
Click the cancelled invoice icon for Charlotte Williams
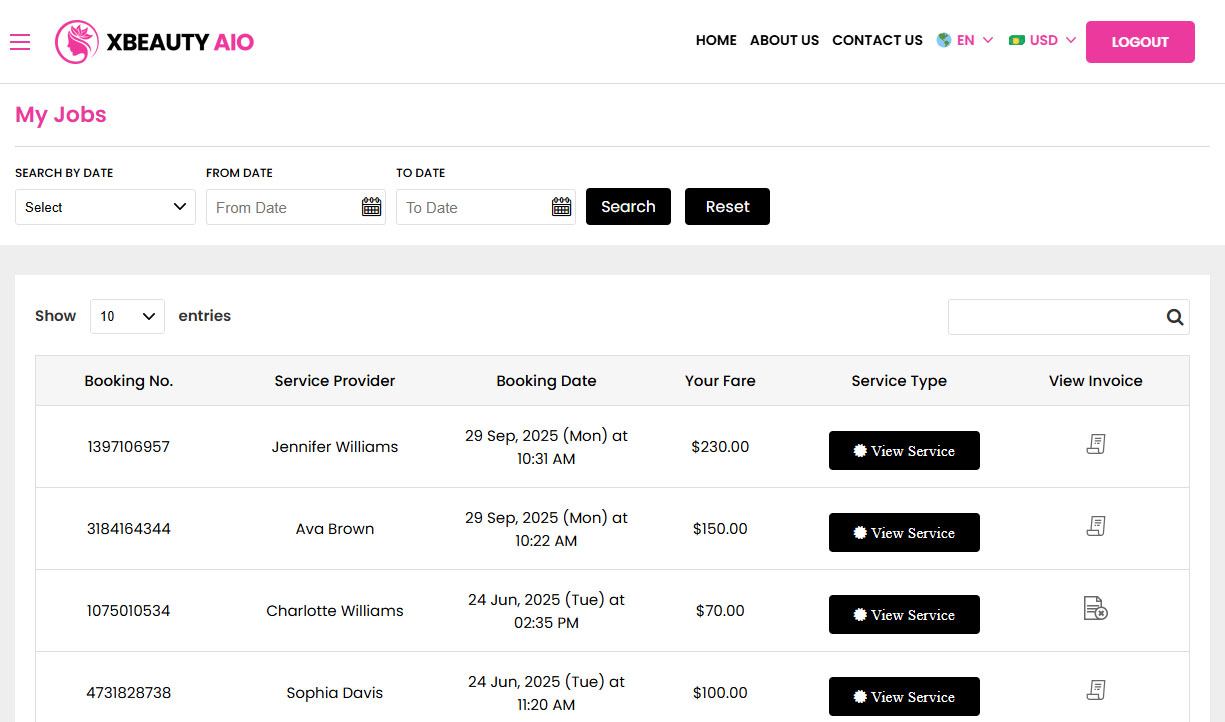(x=1095, y=608)
